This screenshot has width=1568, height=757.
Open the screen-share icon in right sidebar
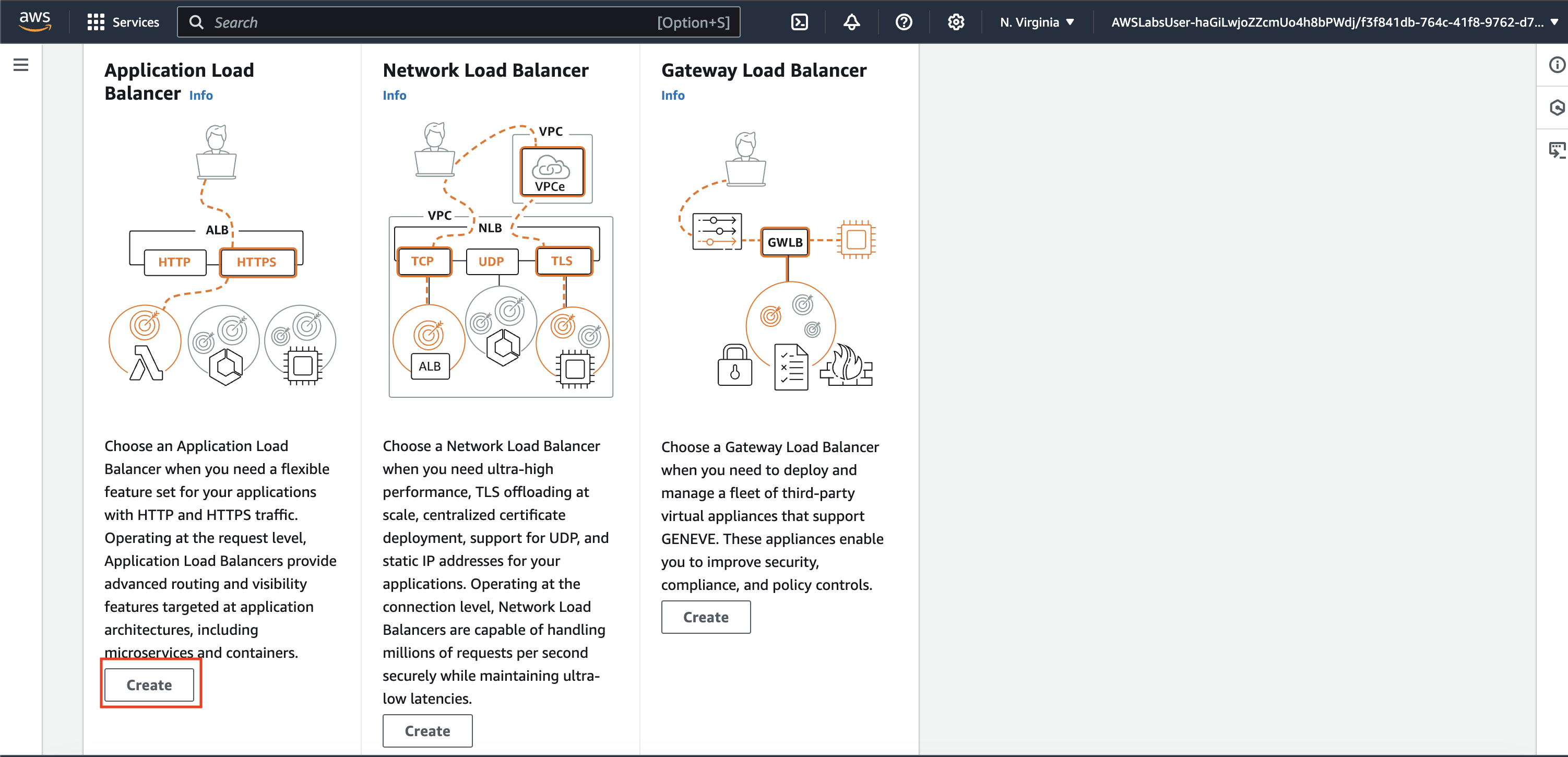[x=1556, y=150]
